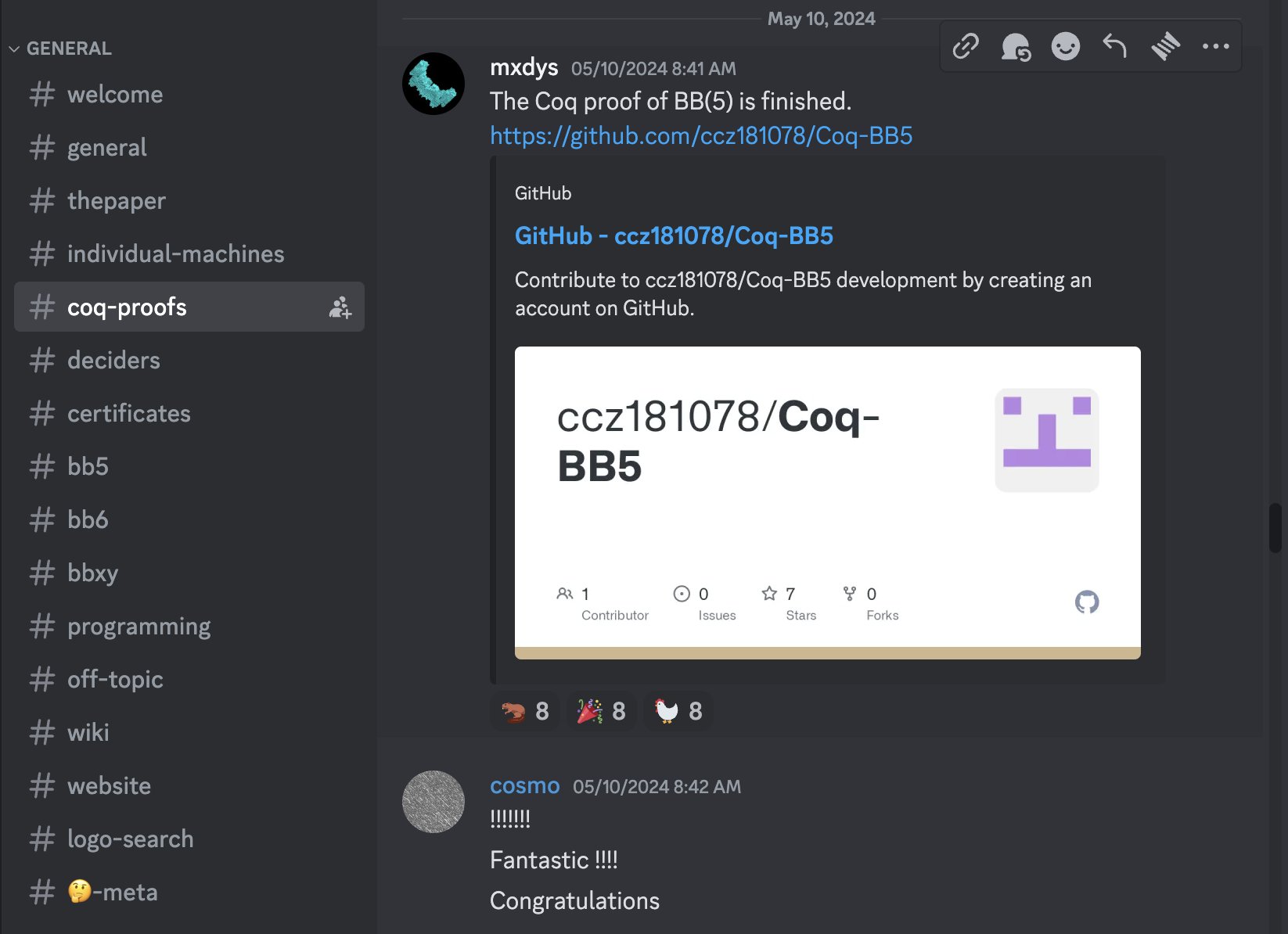Image resolution: width=1288 pixels, height=934 pixels.
Task: Click the mxdys username
Action: [524, 67]
